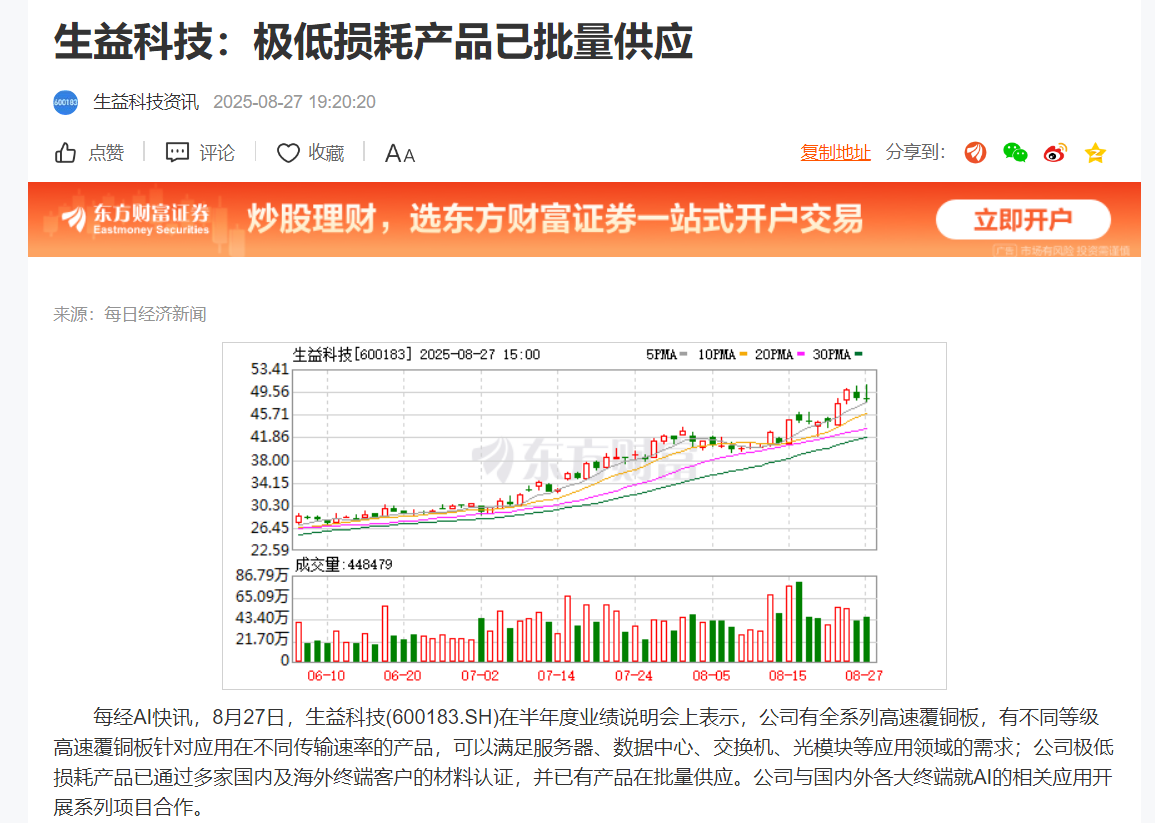The width and height of the screenshot is (1155, 823).
Task: Click the Eastmoney Securities logo in banner
Action: pyautogui.click(x=136, y=219)
